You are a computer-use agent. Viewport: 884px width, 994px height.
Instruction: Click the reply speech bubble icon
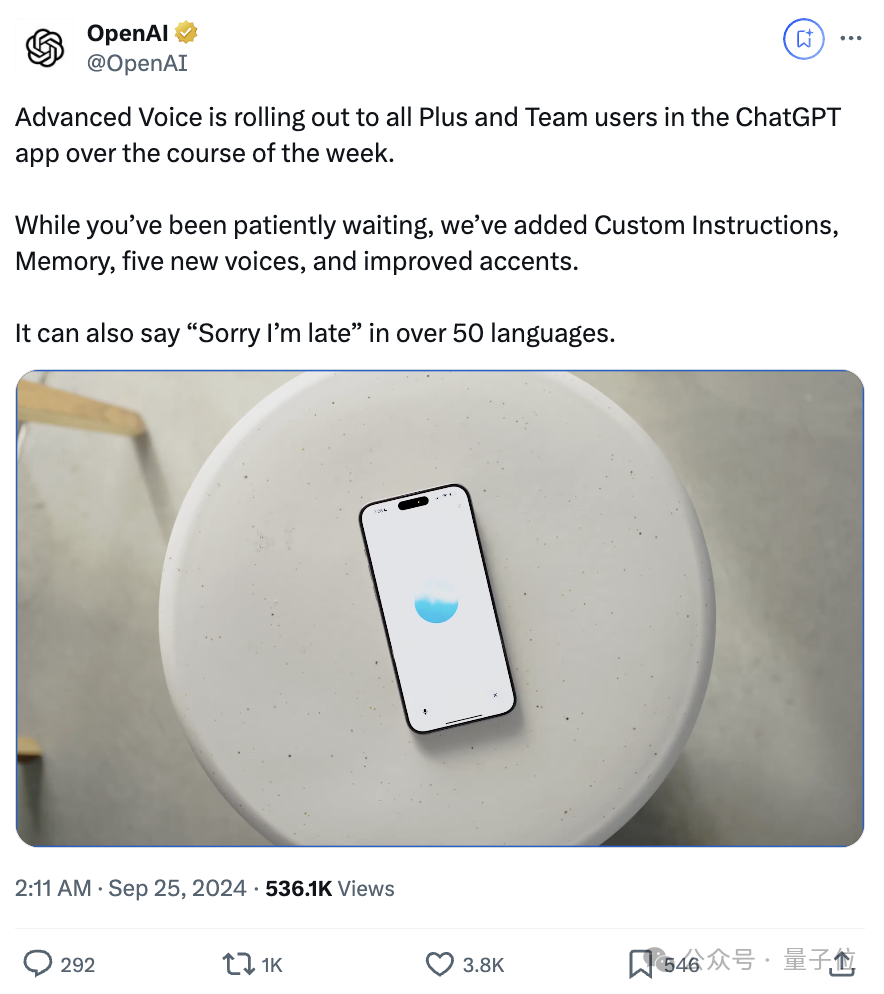coord(38,964)
